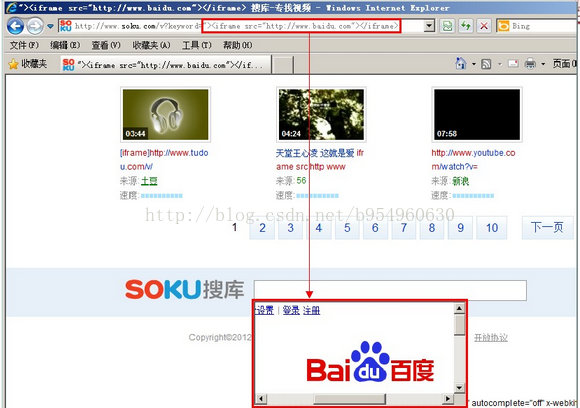Click the Read Mail icon
Screen dimensions: 580x408
513,64
